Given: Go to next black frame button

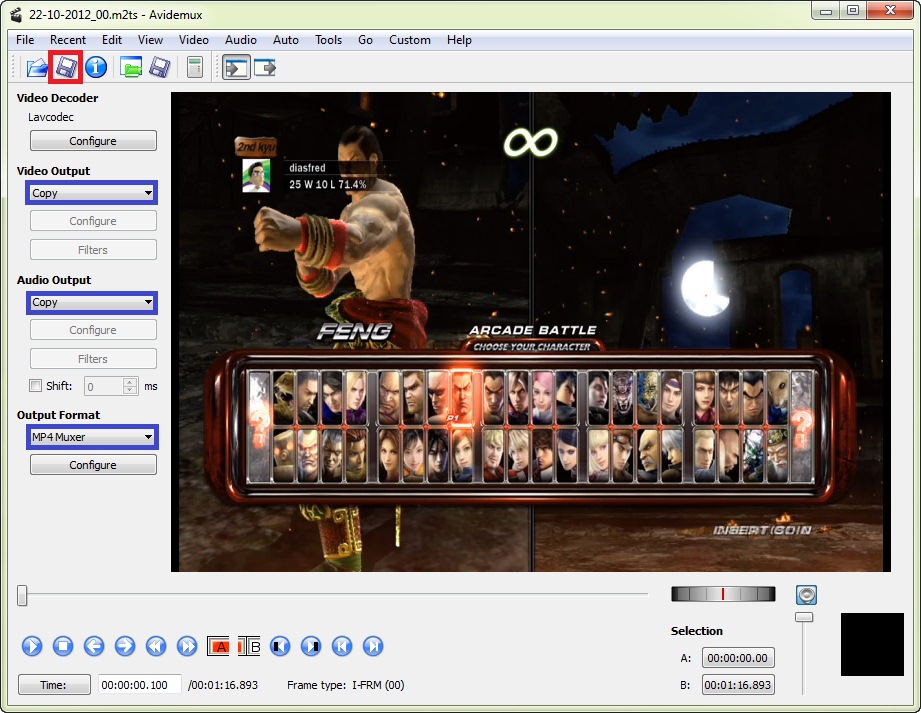Looking at the screenshot, I should [x=311, y=646].
